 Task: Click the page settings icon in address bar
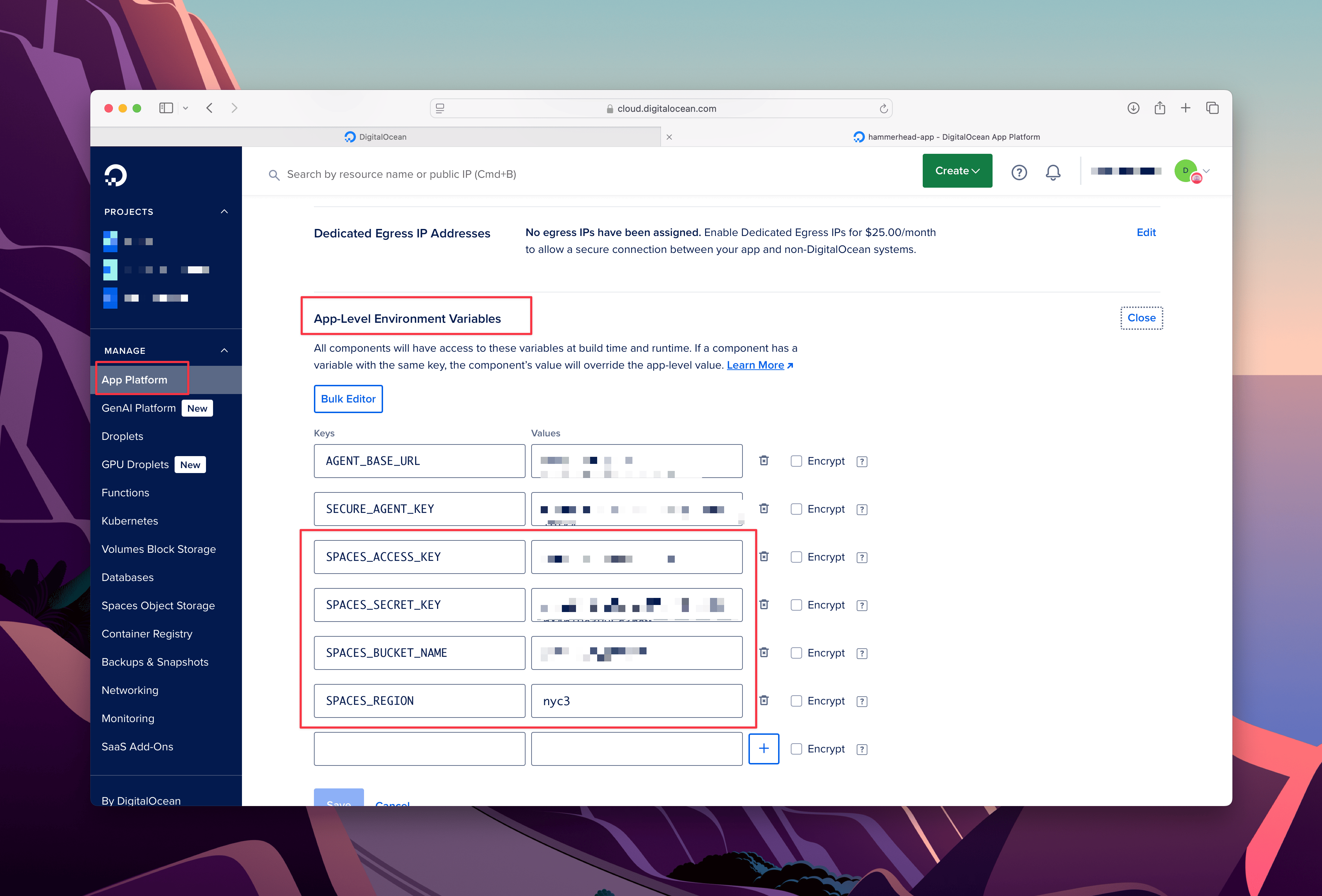(x=440, y=108)
